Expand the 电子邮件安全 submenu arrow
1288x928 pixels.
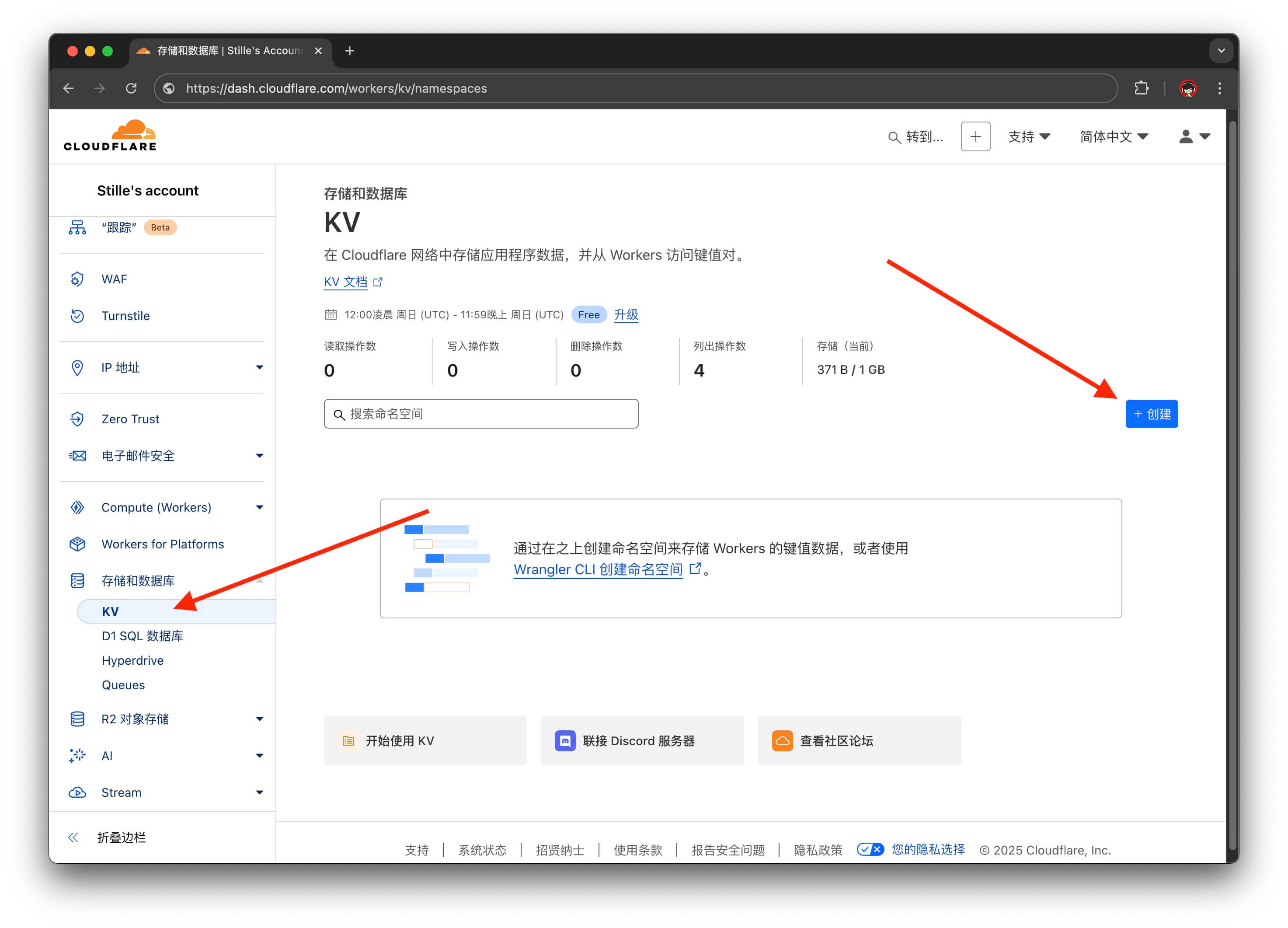pyautogui.click(x=260, y=456)
